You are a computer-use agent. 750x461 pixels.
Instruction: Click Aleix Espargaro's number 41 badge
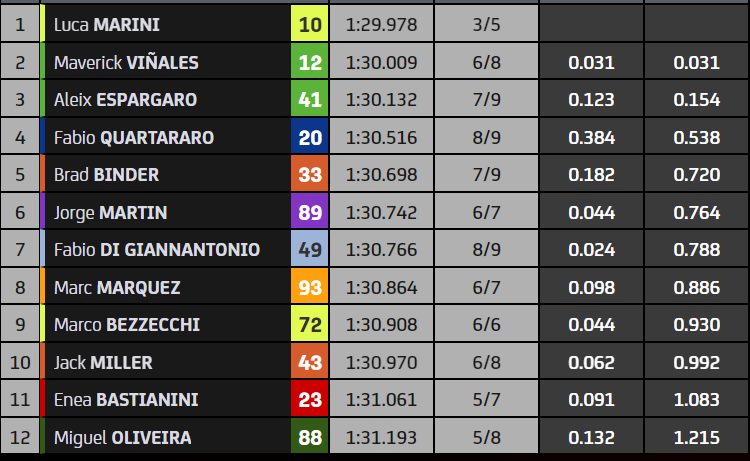tap(310, 100)
